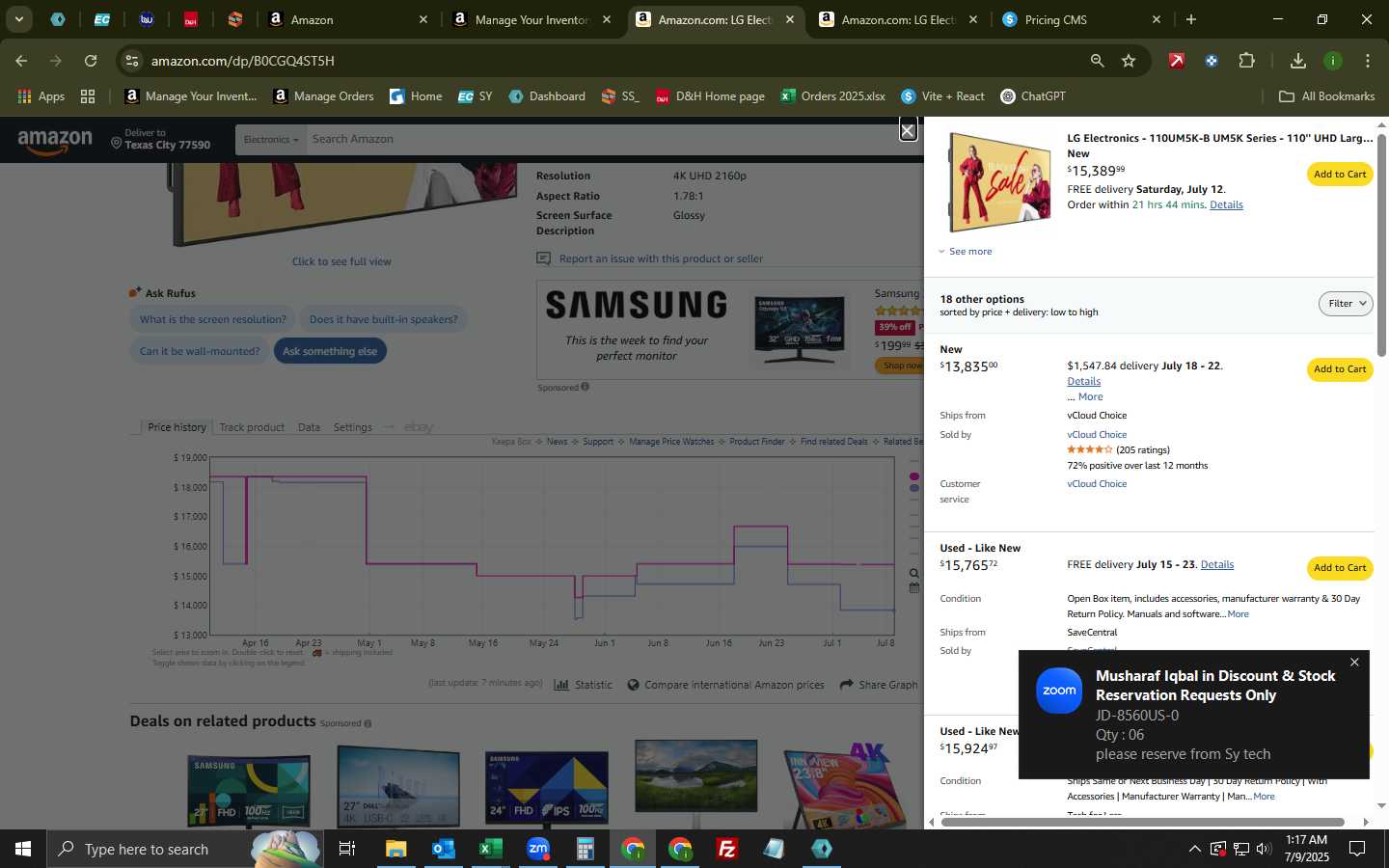Click the Amazon logo
Screen dimensions: 1389x868
[55, 141]
